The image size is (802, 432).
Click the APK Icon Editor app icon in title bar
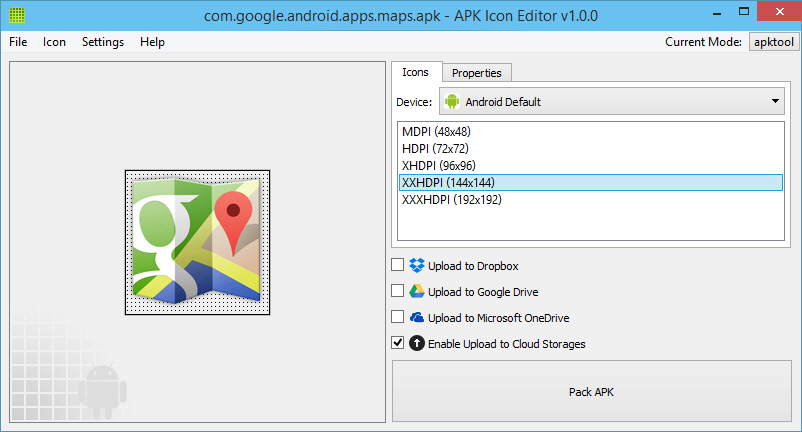17,15
